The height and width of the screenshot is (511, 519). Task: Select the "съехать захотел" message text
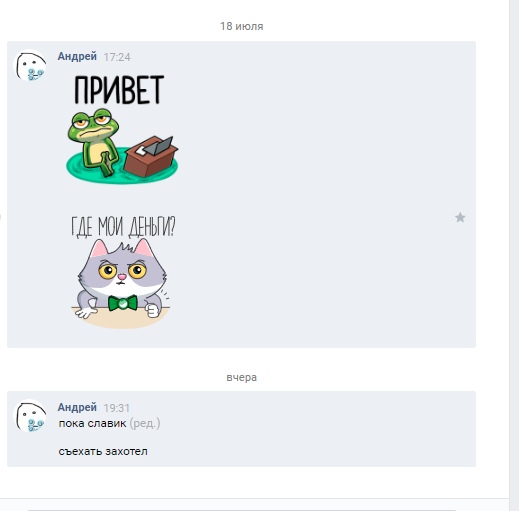(103, 451)
